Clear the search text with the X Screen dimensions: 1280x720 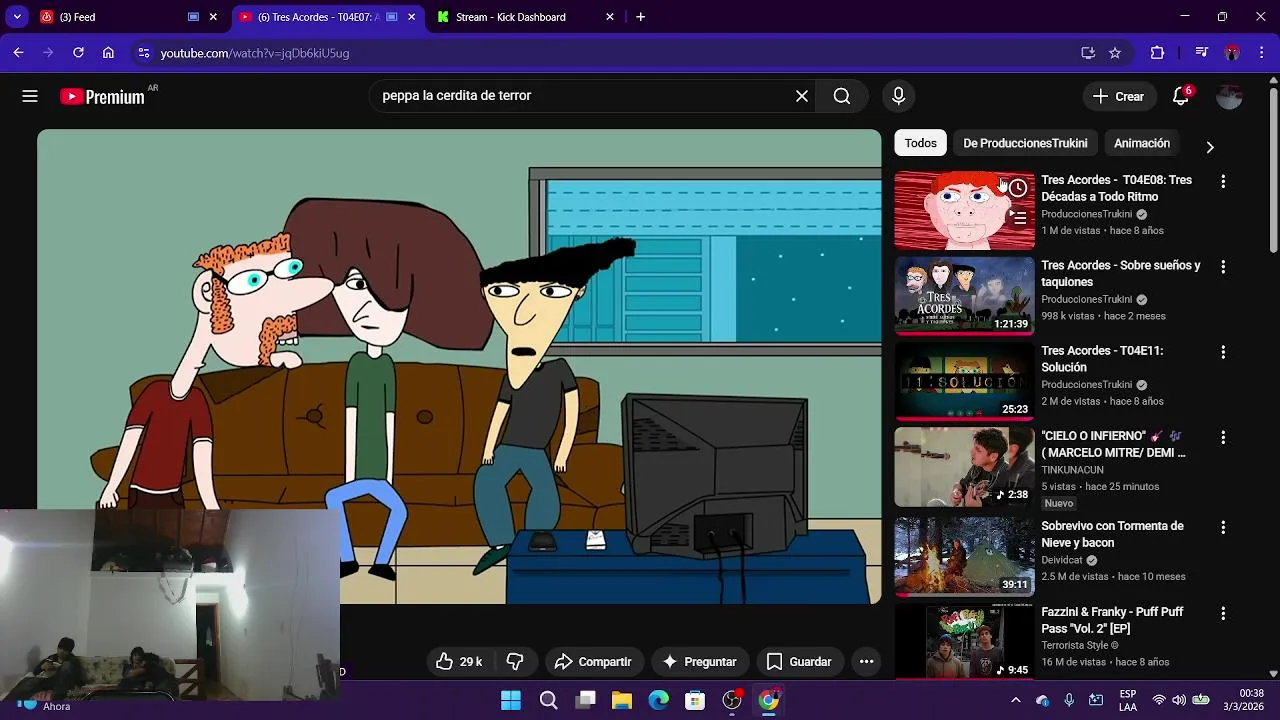coord(802,96)
